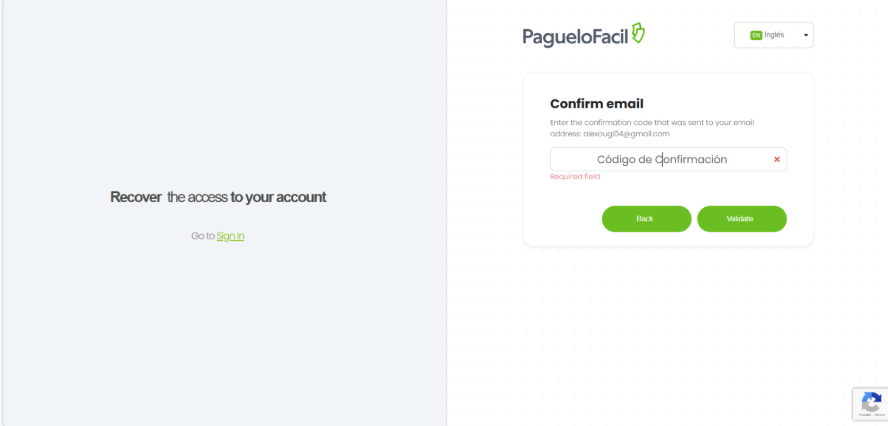Focus the Código de Confirmación input field
Viewport: 888px width, 426px height.
point(661,159)
